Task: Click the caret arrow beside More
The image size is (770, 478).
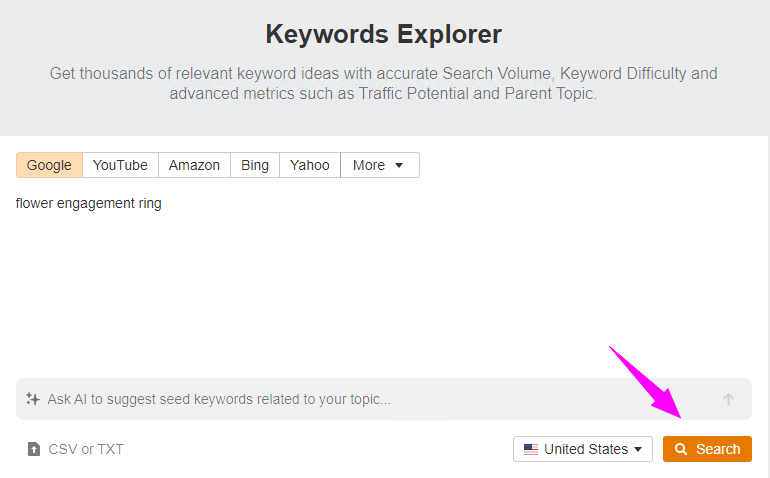Action: pyautogui.click(x=399, y=166)
